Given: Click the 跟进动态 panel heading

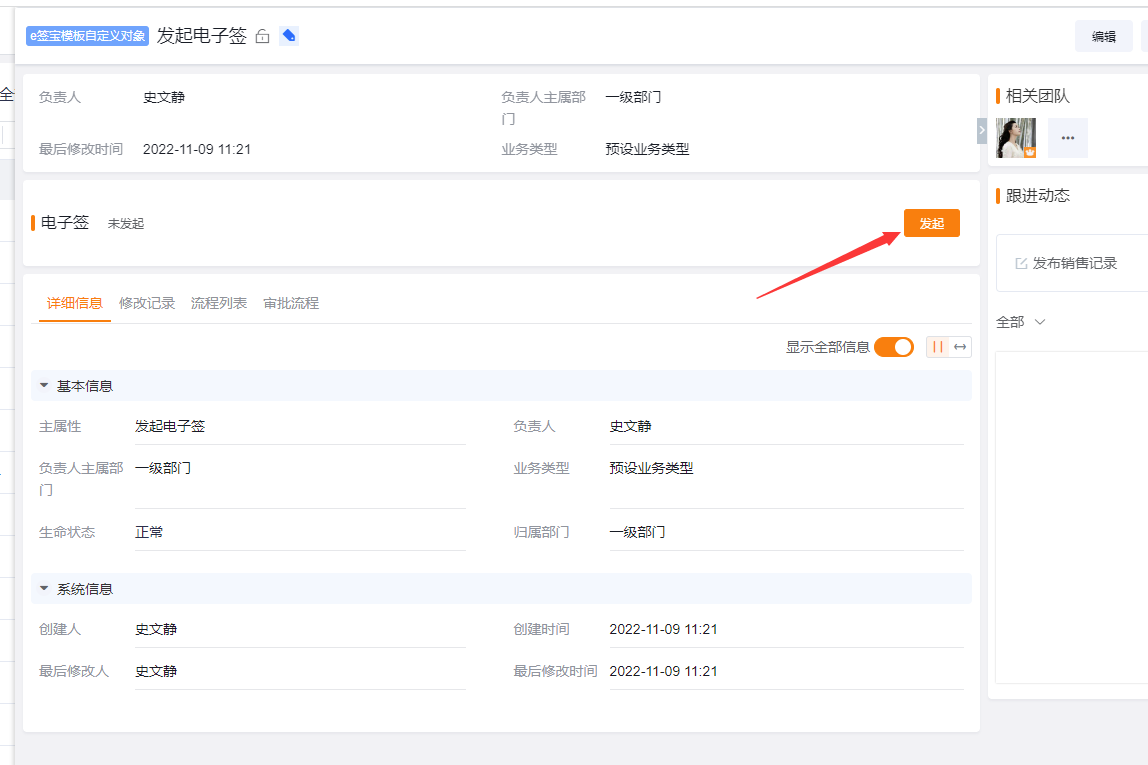Looking at the screenshot, I should 1037,195.
